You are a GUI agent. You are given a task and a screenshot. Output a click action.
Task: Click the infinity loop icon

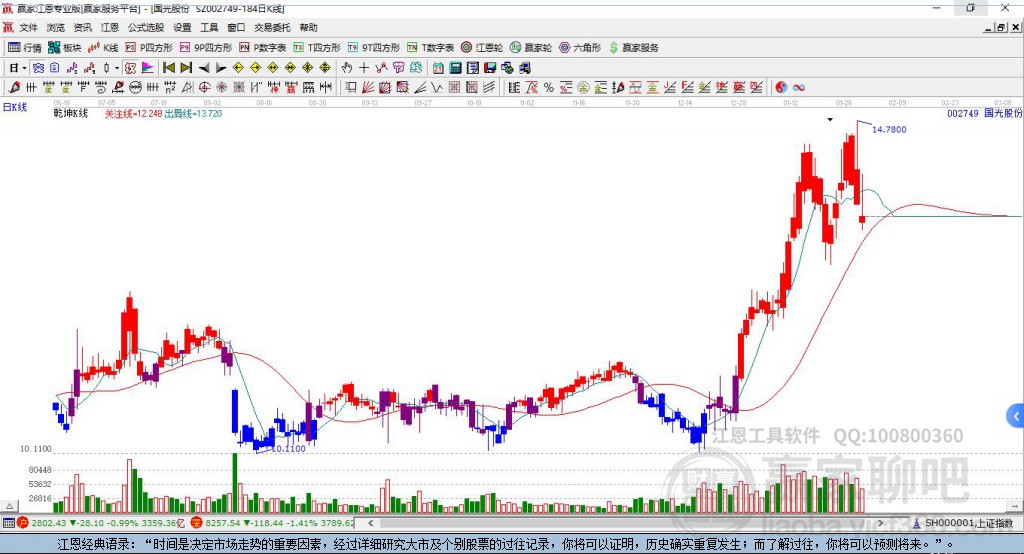coord(799,88)
